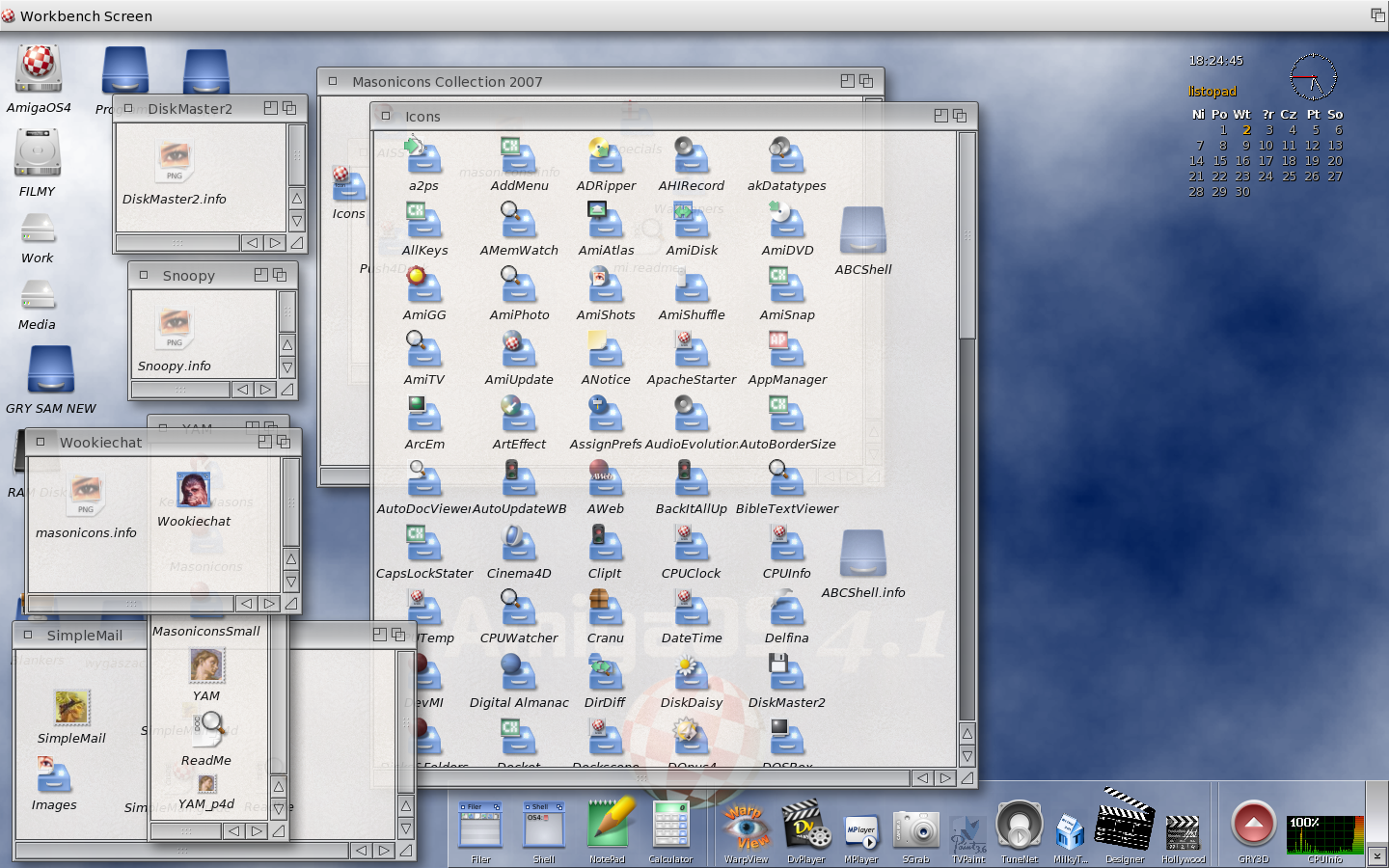The width and height of the screenshot is (1389, 868).
Task: Click right arrow of Icons window scrollbar
Action: (945, 777)
